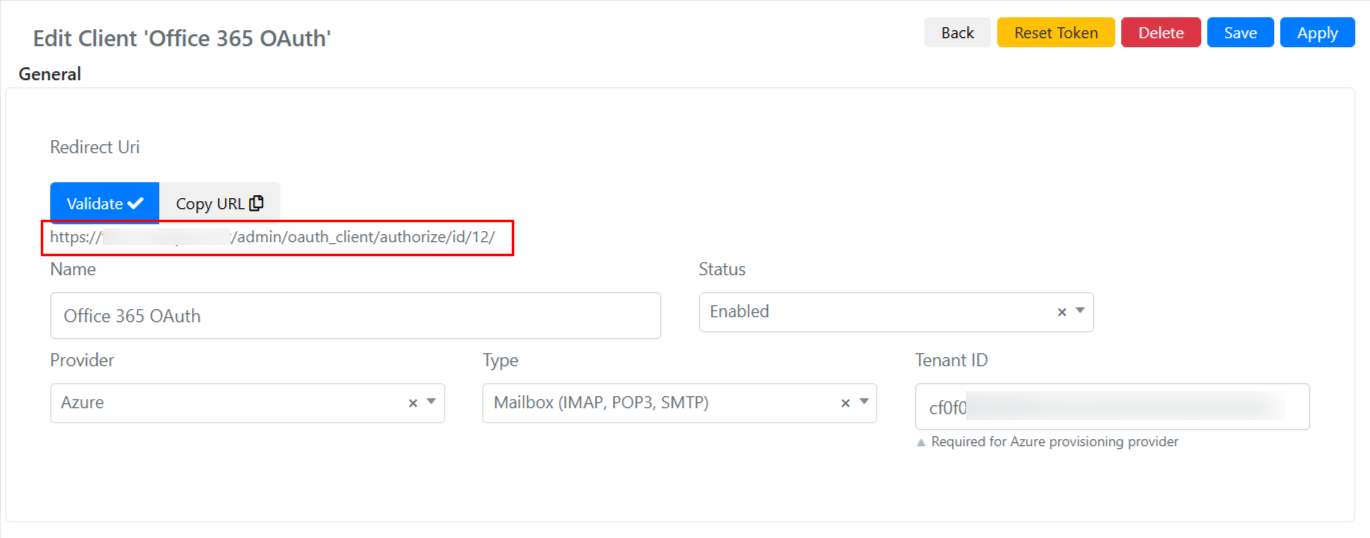
Task: Validate the redirect URI
Action: (105, 203)
